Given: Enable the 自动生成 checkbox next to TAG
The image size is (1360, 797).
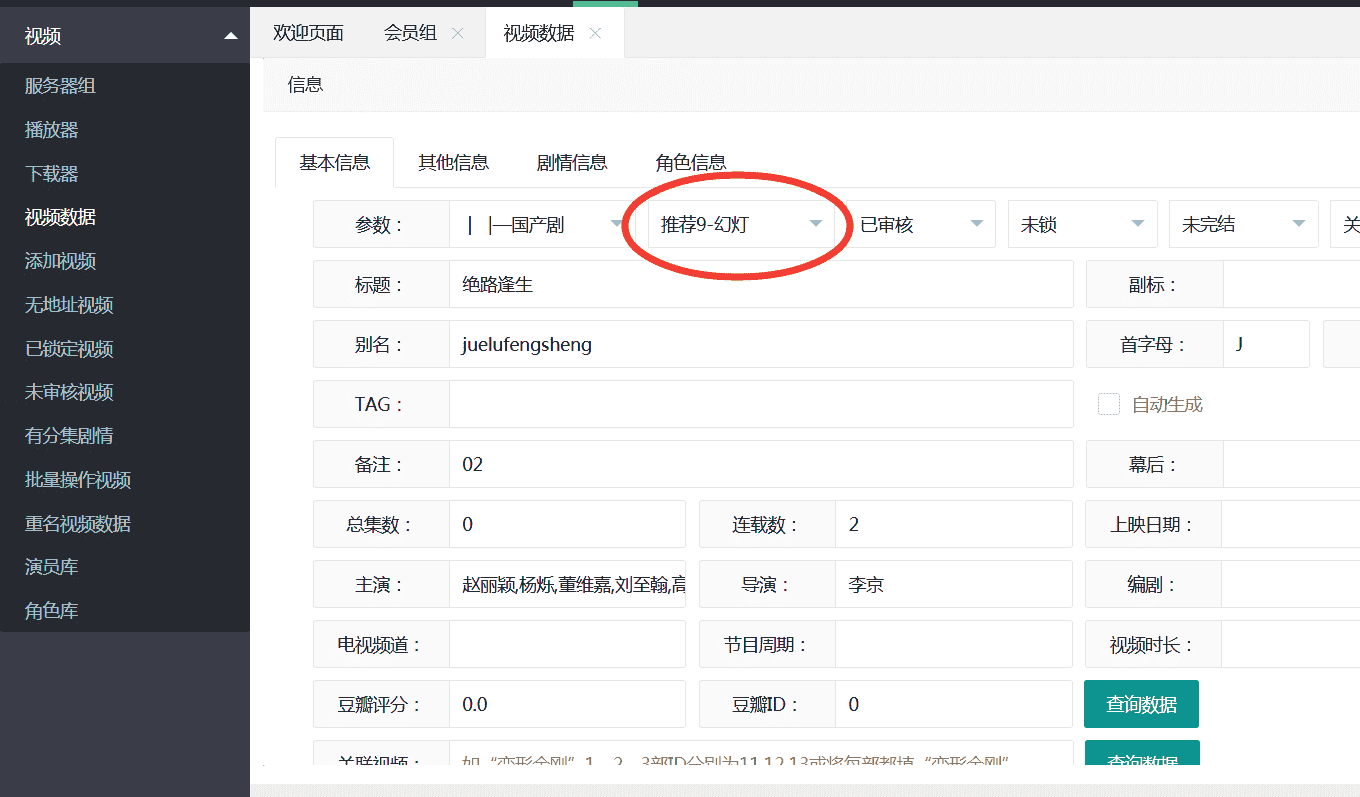Looking at the screenshot, I should pos(1108,404).
